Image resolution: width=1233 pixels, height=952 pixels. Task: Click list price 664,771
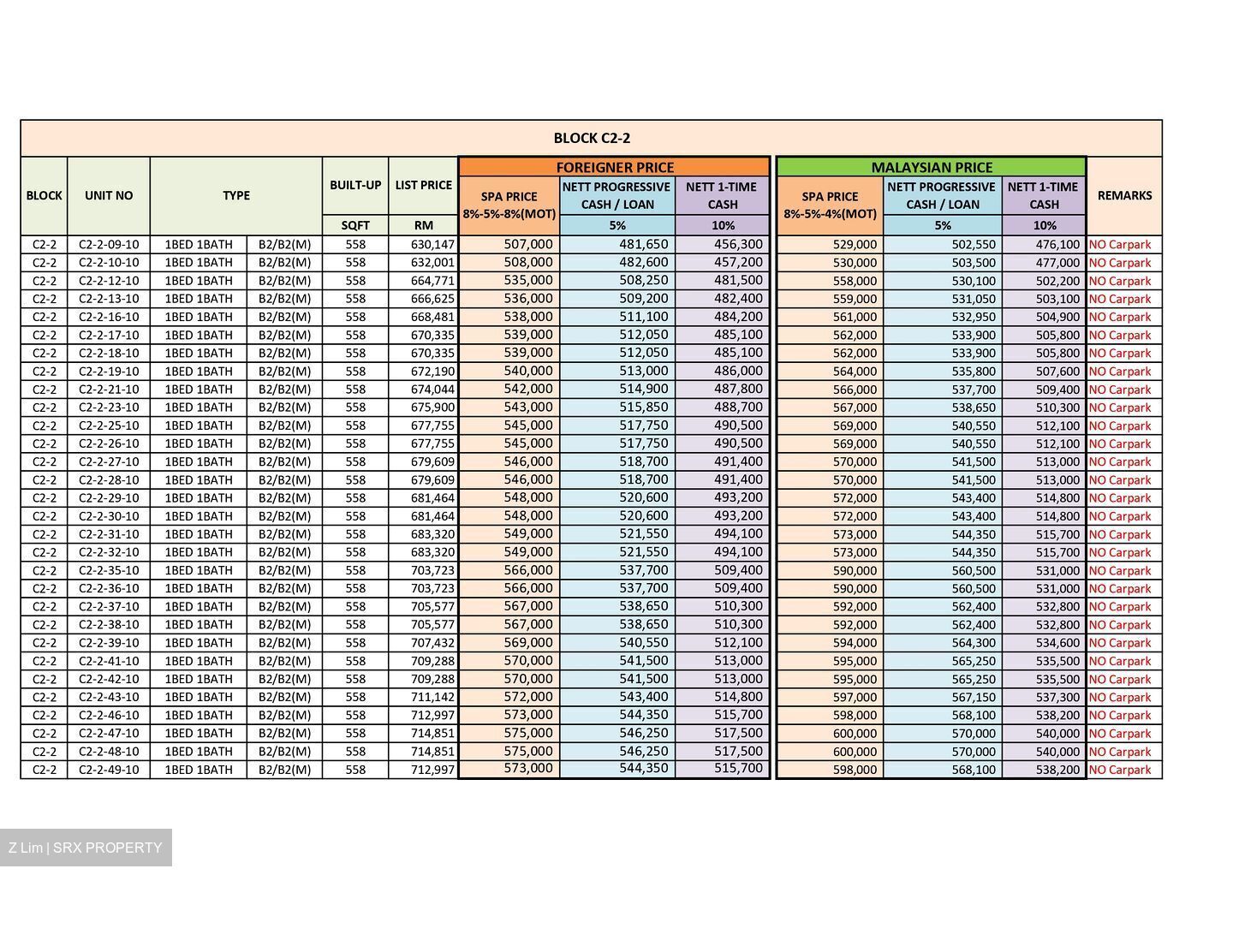pyautogui.click(x=432, y=281)
